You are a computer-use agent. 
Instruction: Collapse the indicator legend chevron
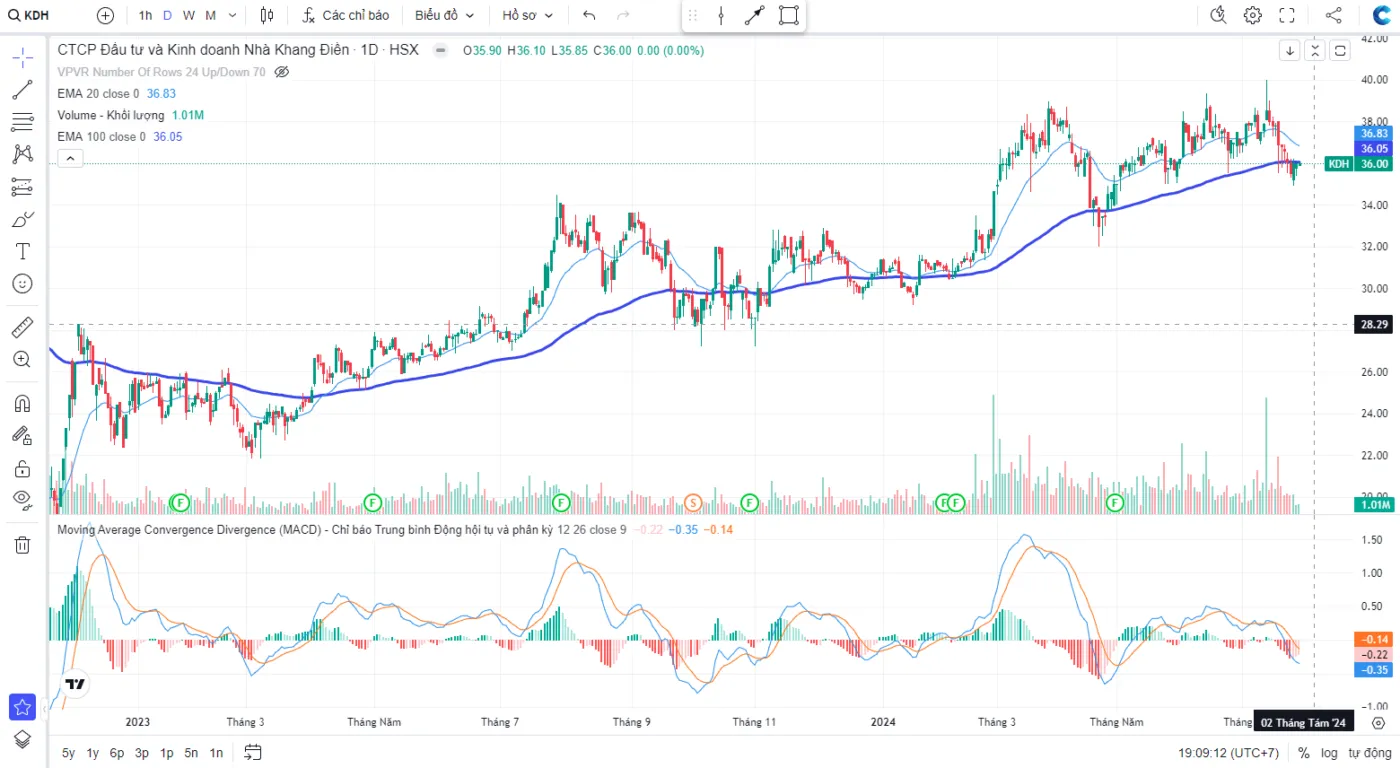tap(70, 158)
